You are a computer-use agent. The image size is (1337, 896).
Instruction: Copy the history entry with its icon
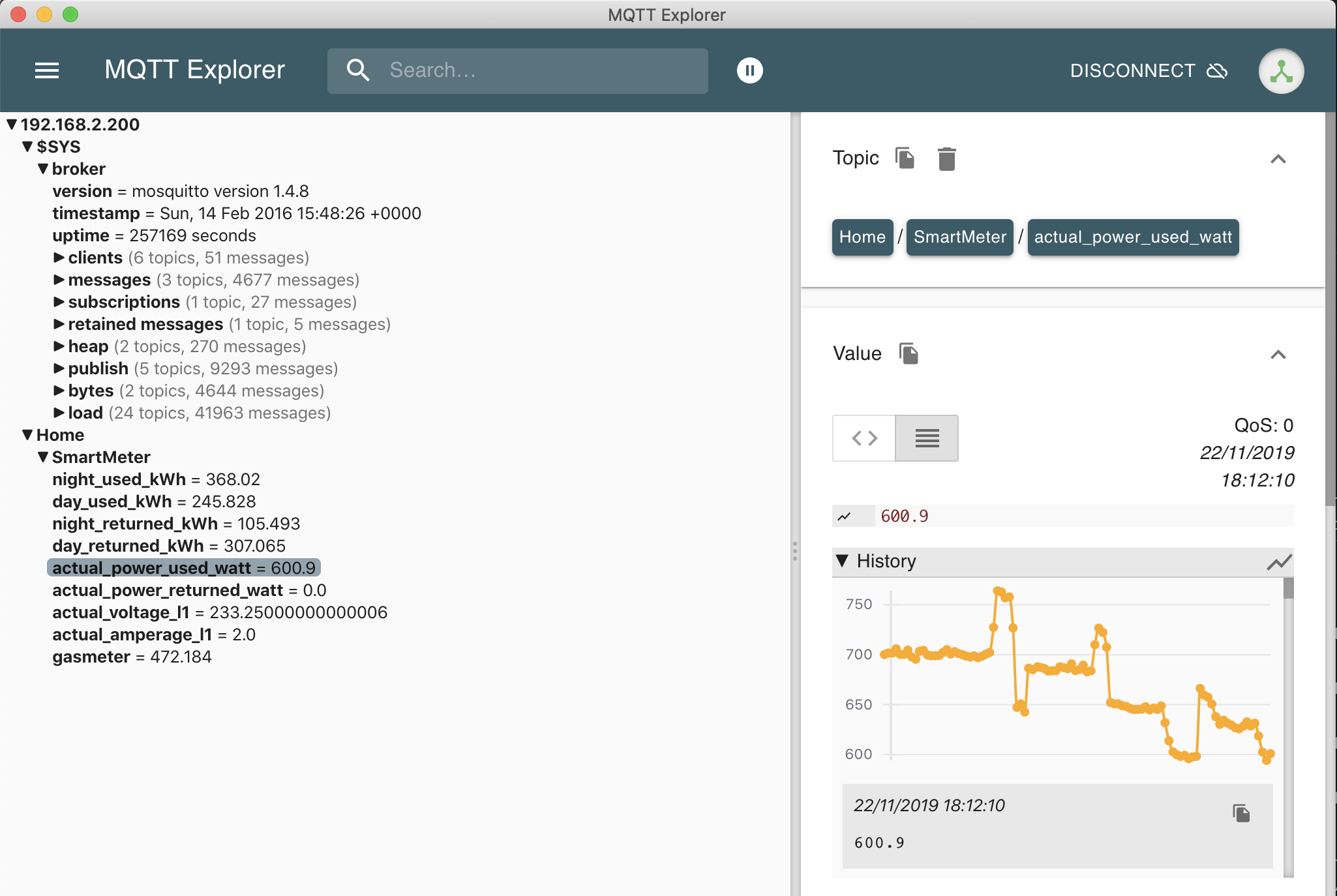coord(1241,813)
